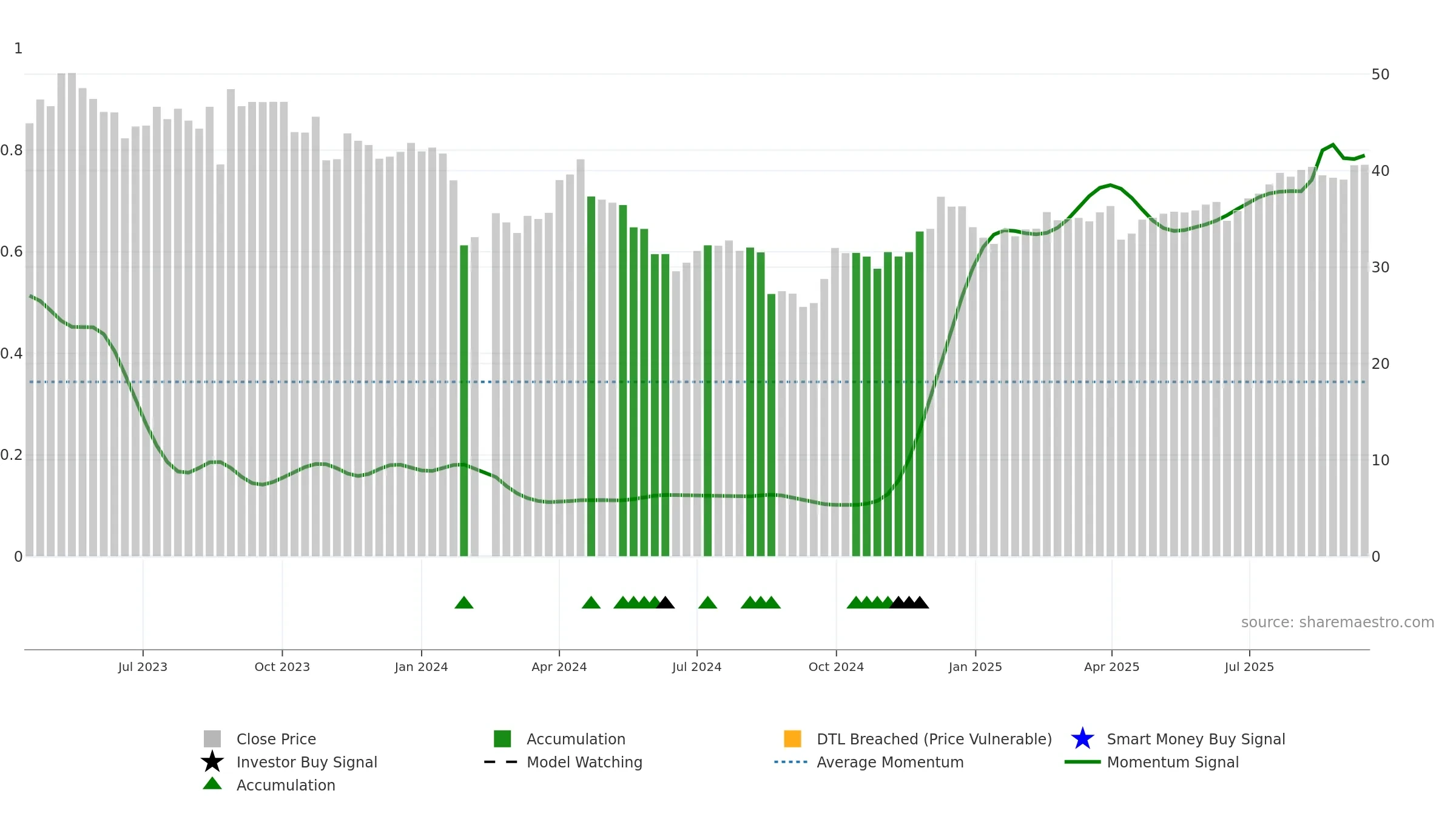Click the green Accumulation triangle legend icon
Image resolution: width=1456 pixels, height=819 pixels.
click(x=212, y=783)
